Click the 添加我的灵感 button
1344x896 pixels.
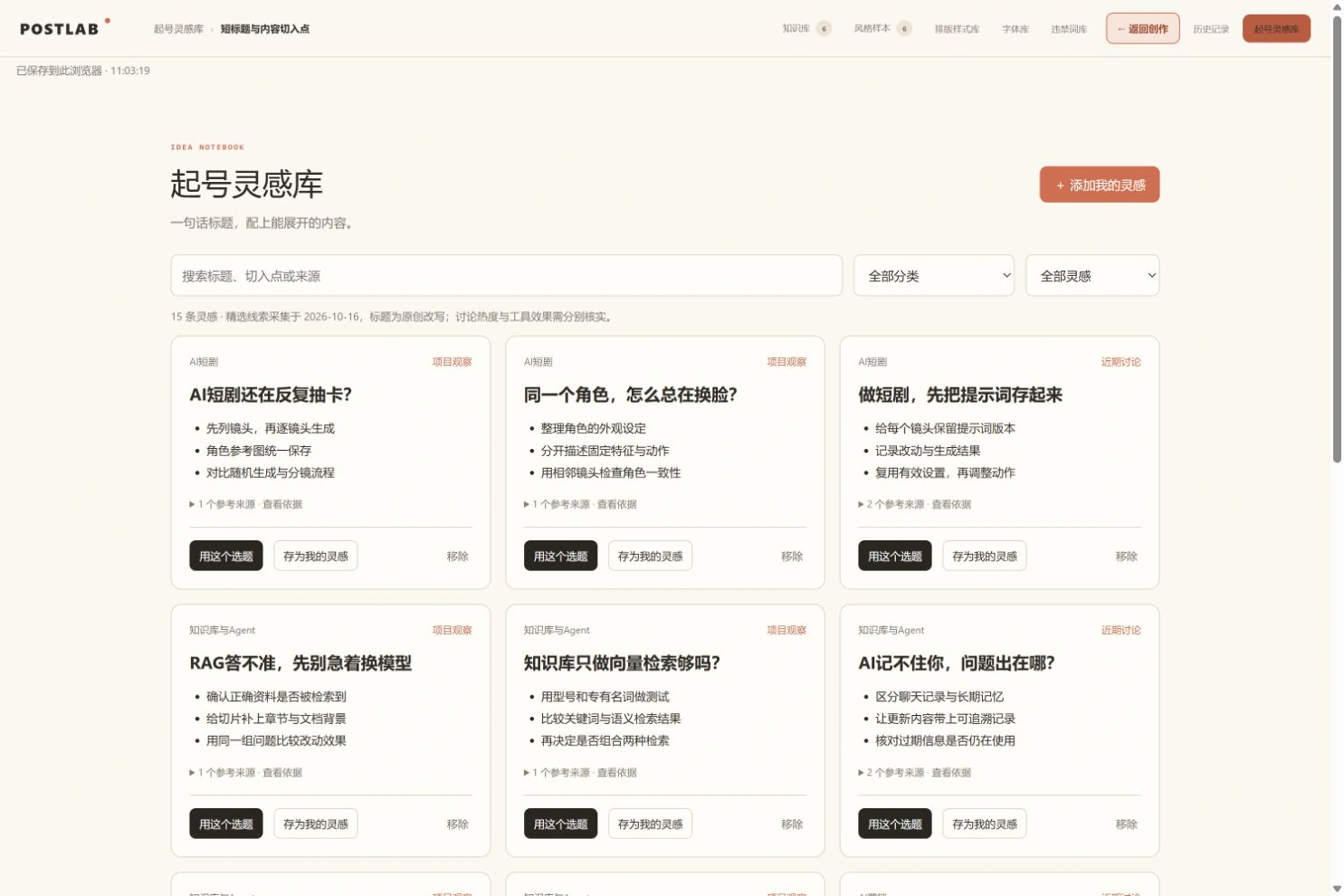(x=1099, y=185)
